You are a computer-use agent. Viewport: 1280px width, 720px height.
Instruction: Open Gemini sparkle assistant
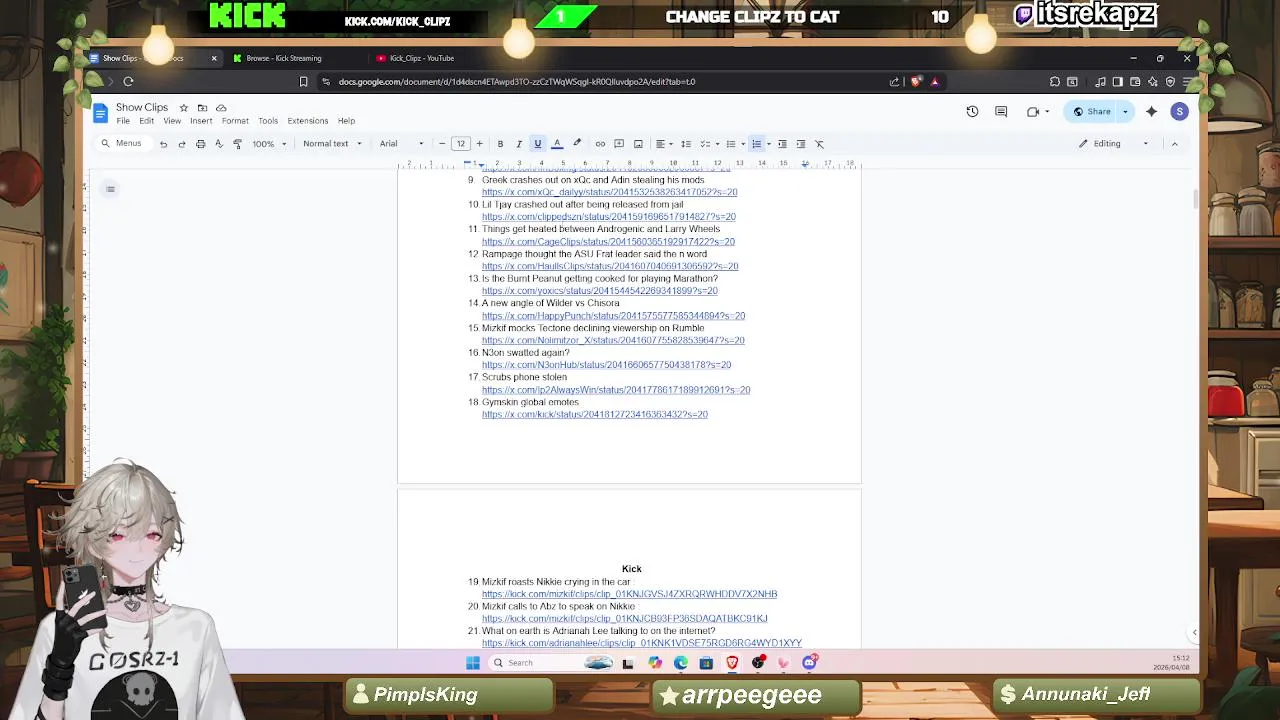tap(1151, 112)
